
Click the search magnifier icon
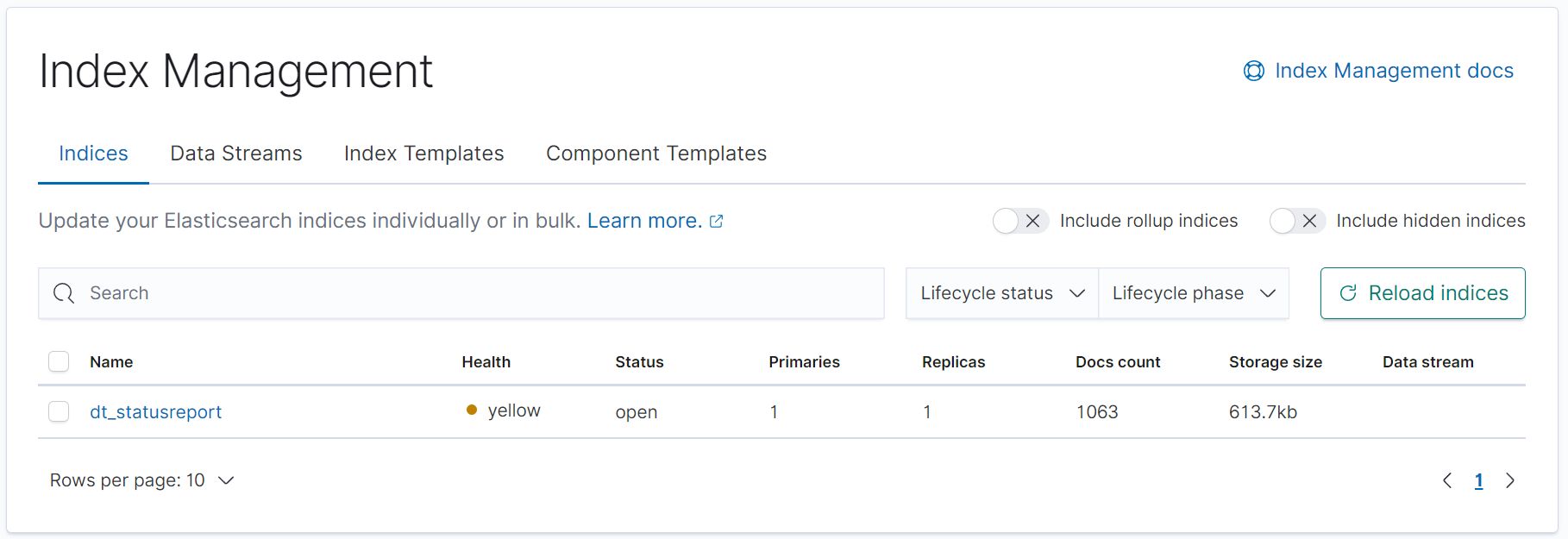(x=64, y=293)
